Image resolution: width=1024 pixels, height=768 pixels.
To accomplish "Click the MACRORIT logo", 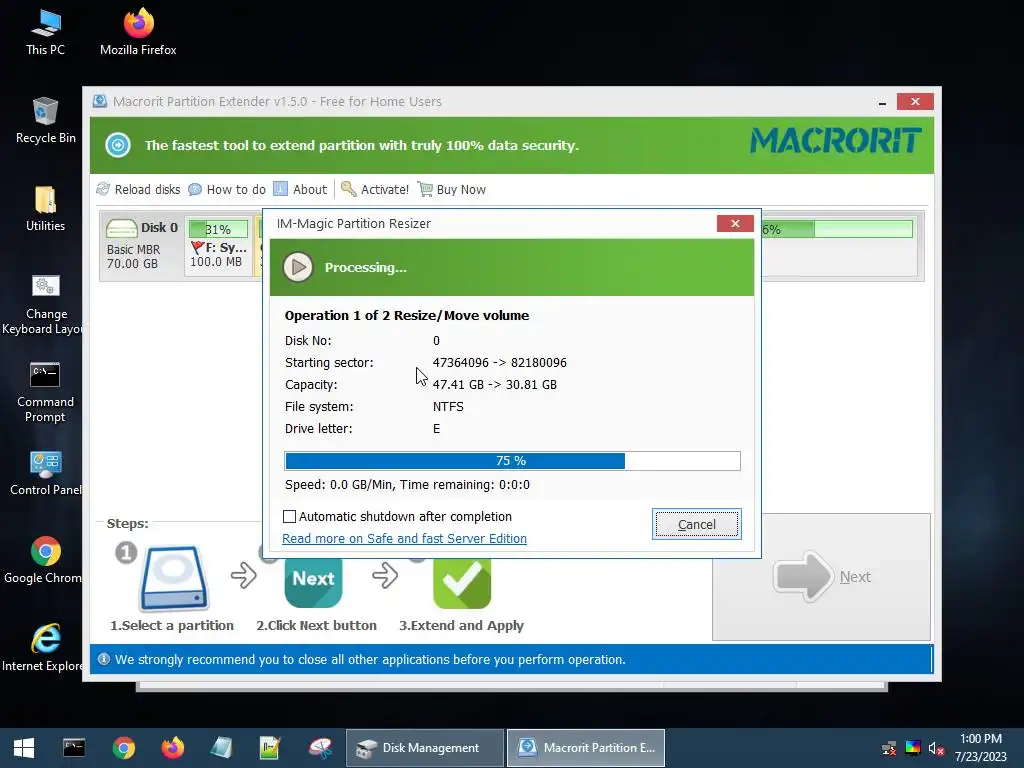I will click(836, 141).
